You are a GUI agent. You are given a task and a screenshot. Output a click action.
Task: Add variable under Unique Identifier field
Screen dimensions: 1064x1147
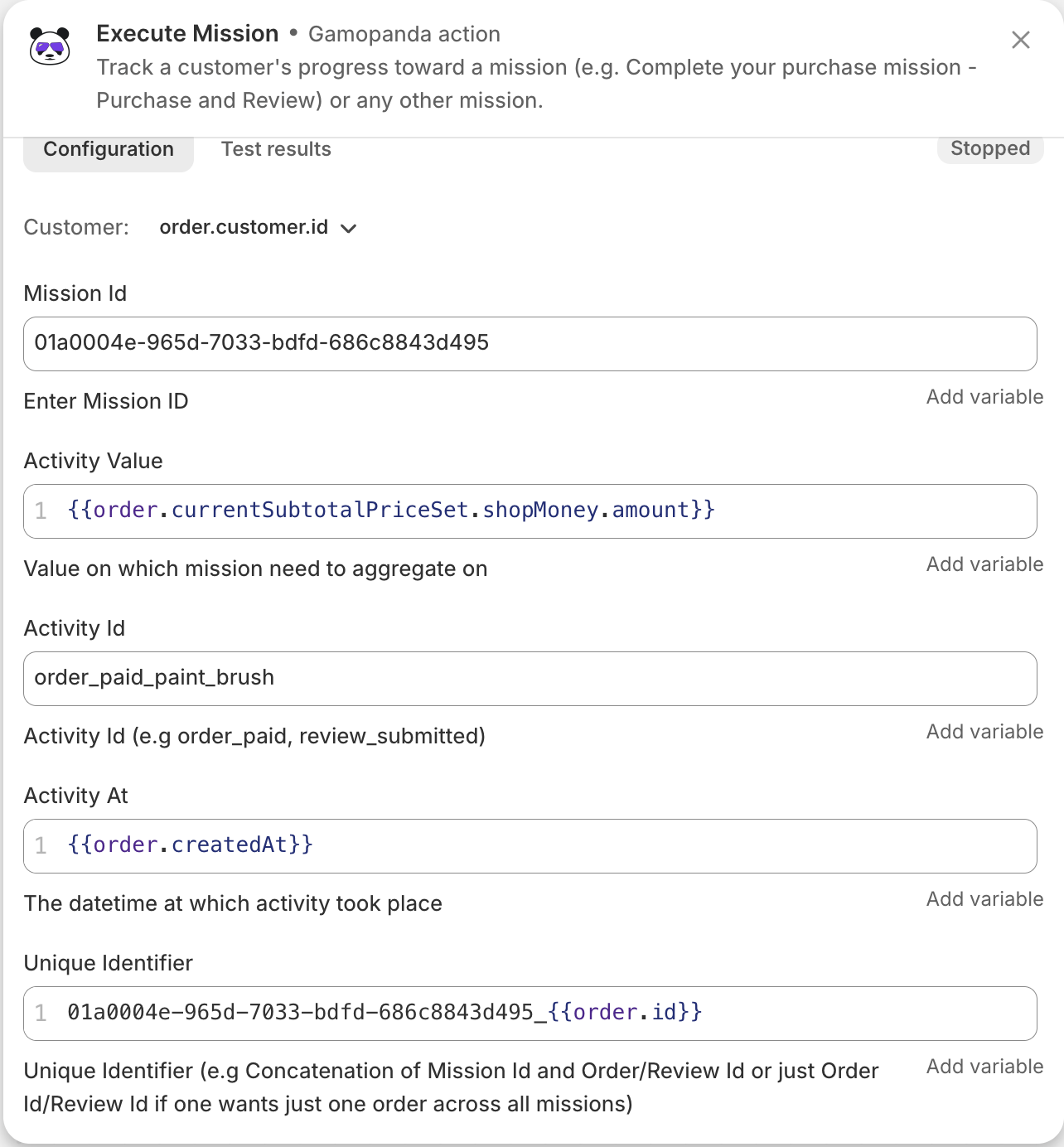pyautogui.click(x=984, y=1067)
